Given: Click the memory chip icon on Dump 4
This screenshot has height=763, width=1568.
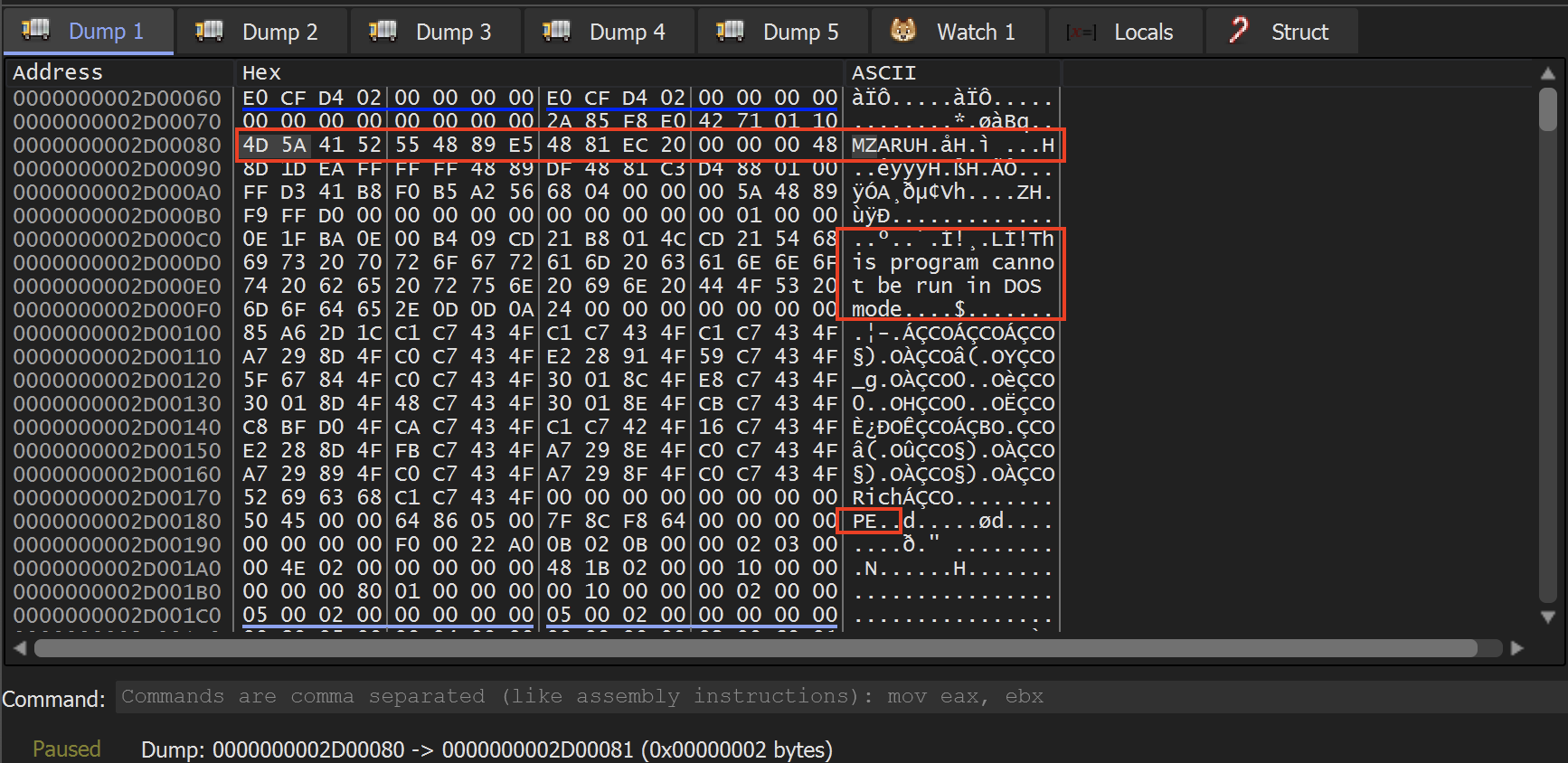Looking at the screenshot, I should (x=556, y=31).
